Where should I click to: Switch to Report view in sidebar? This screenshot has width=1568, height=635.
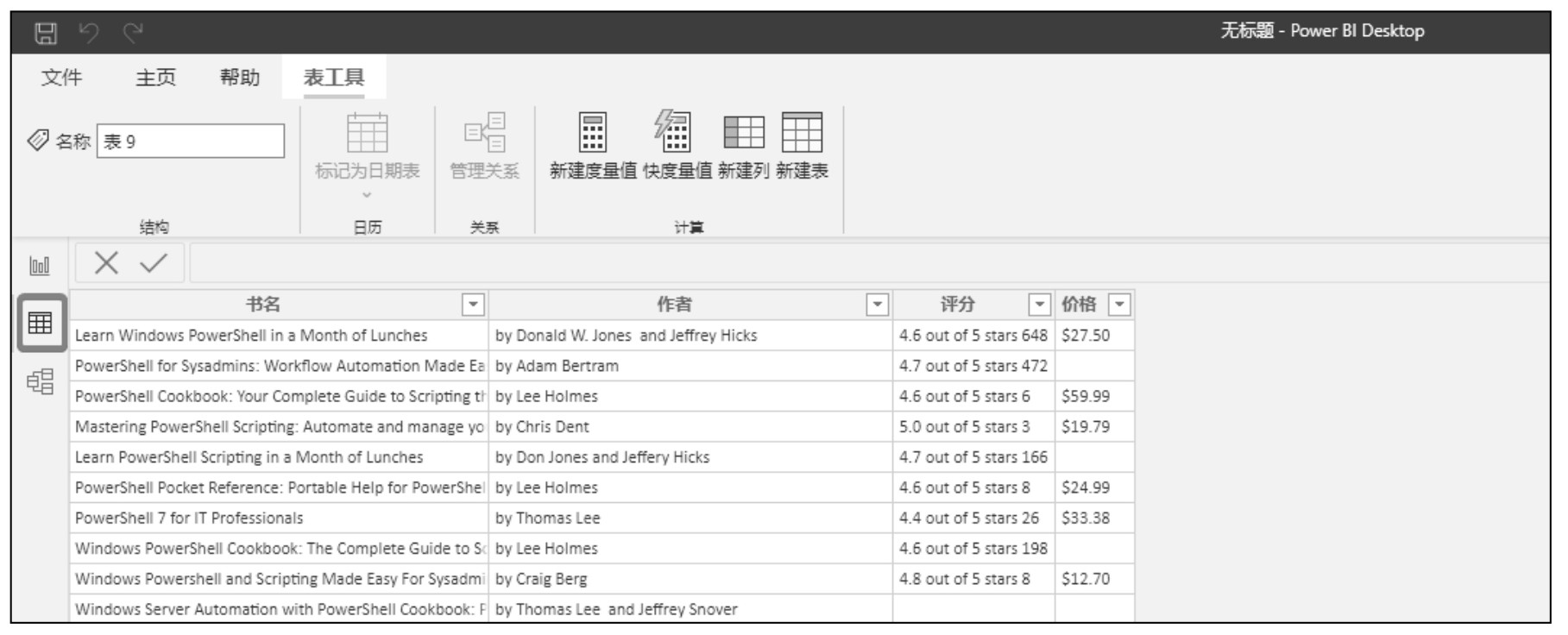40,265
